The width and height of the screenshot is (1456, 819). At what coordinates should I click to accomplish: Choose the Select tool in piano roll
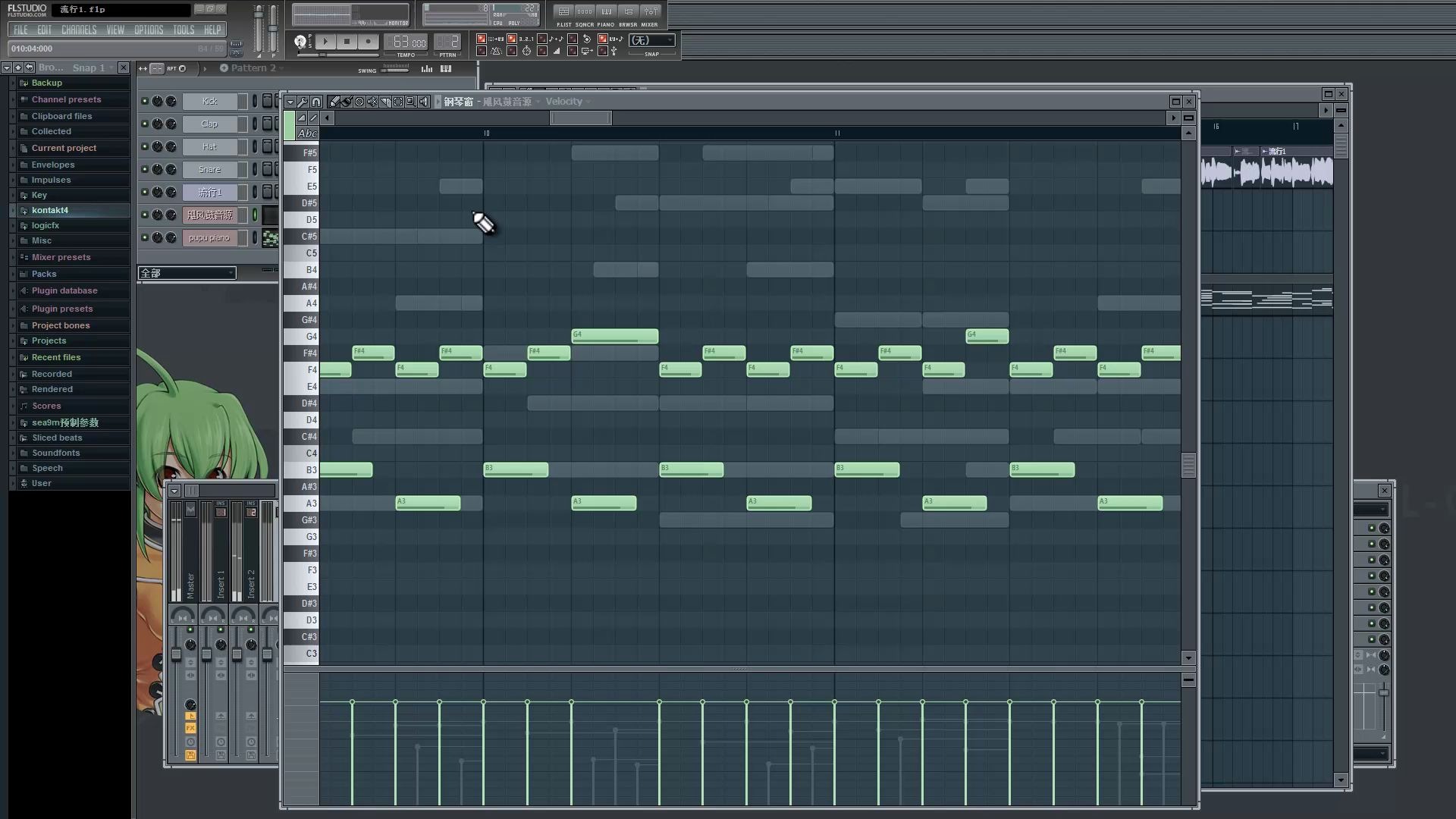[x=398, y=102]
